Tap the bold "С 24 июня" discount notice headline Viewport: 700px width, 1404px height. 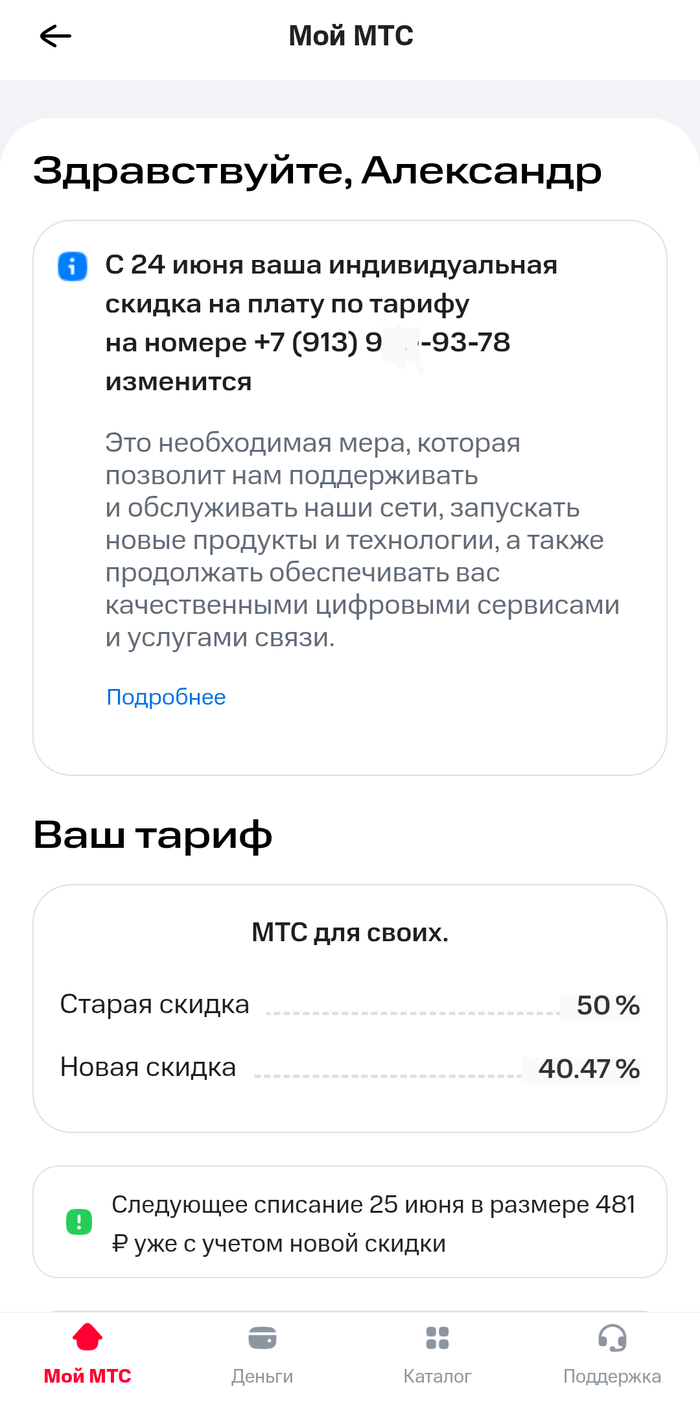(x=330, y=266)
